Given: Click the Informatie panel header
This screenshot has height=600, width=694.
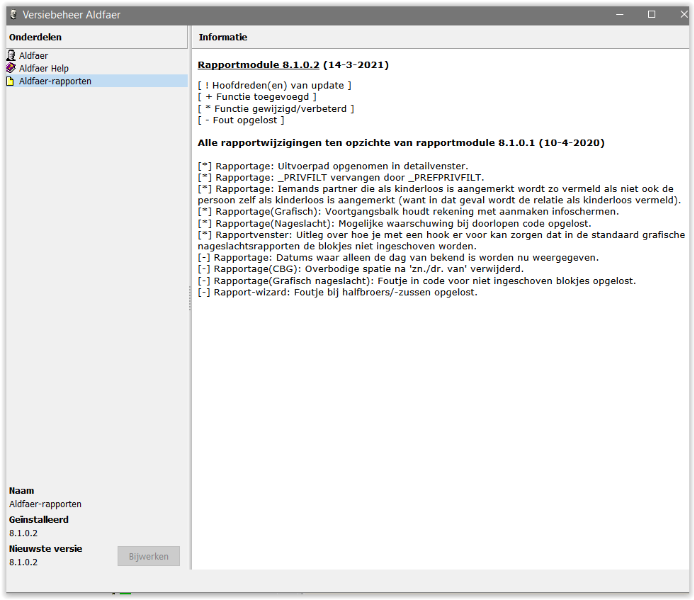Looking at the screenshot, I should [223, 37].
